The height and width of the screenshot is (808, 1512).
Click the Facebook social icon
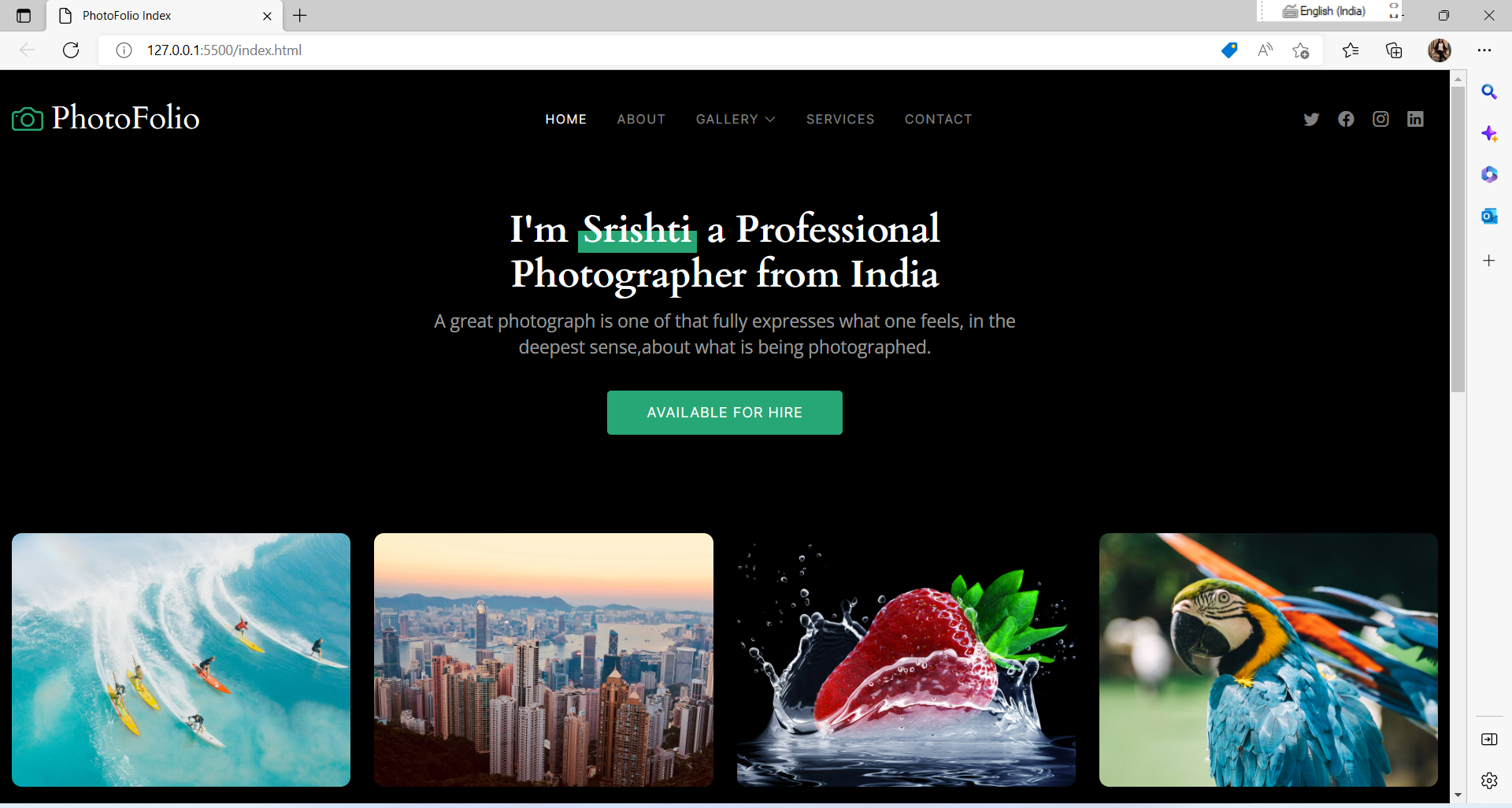[1346, 119]
